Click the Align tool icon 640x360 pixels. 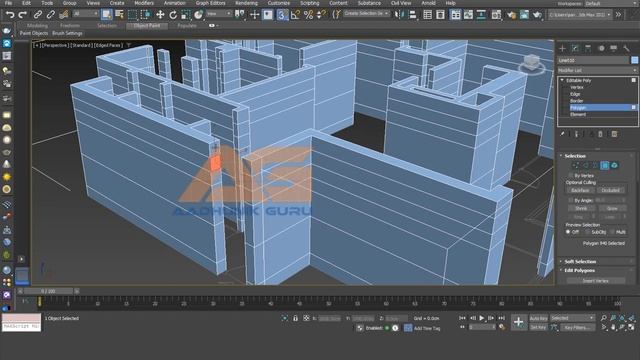click(413, 15)
